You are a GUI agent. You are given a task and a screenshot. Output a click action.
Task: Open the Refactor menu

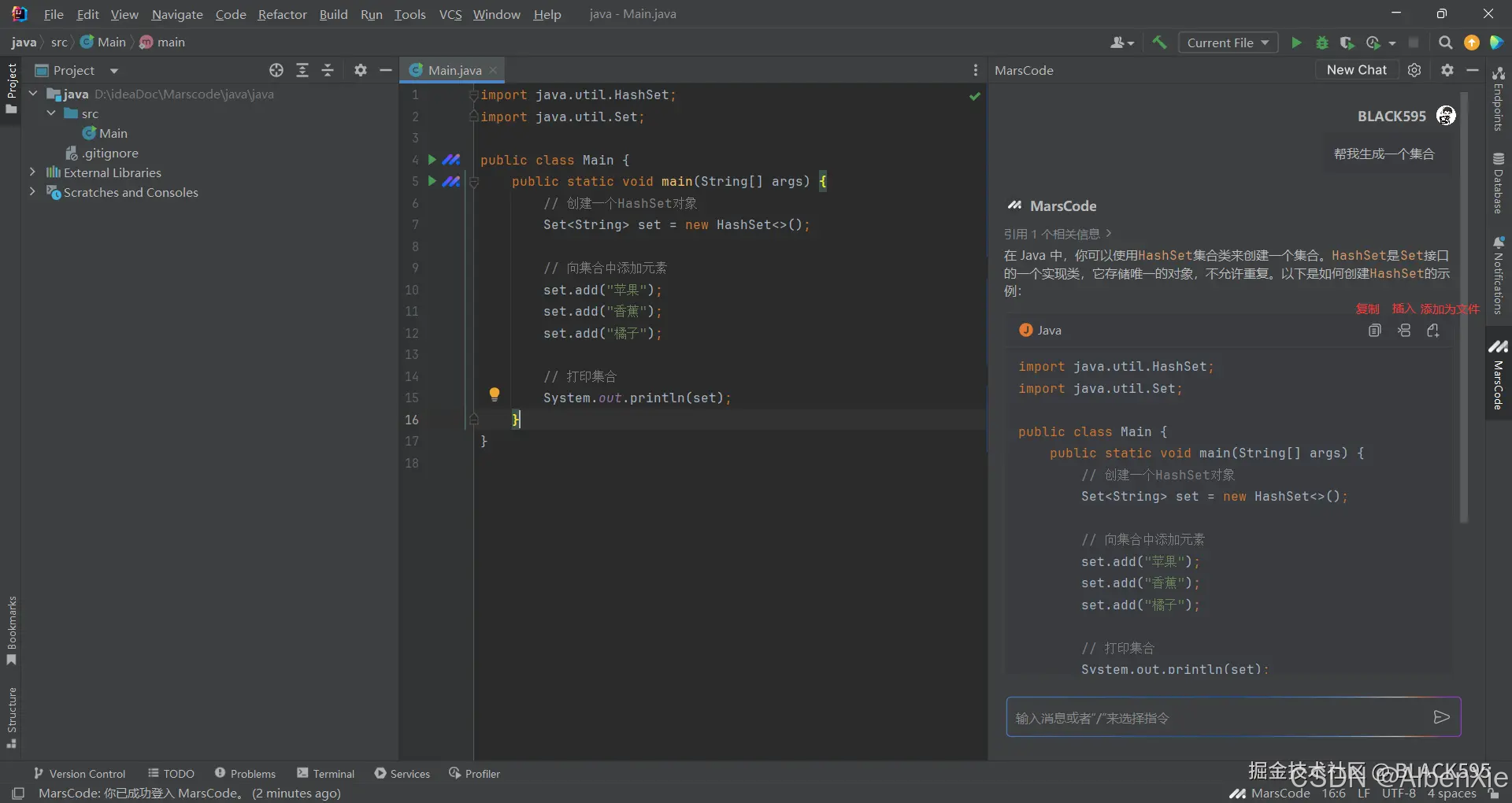click(282, 14)
